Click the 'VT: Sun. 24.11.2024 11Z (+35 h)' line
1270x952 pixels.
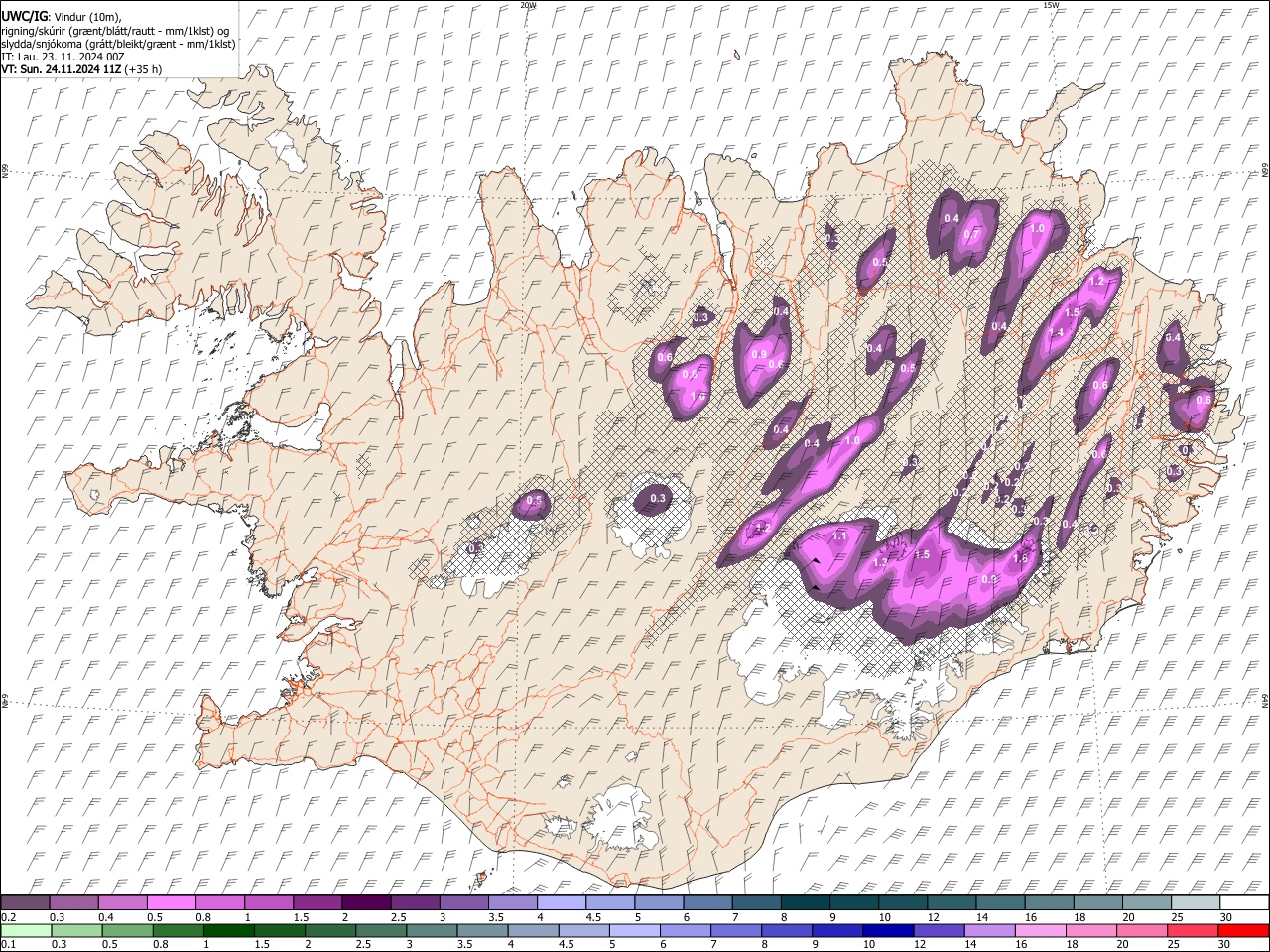click(81, 69)
